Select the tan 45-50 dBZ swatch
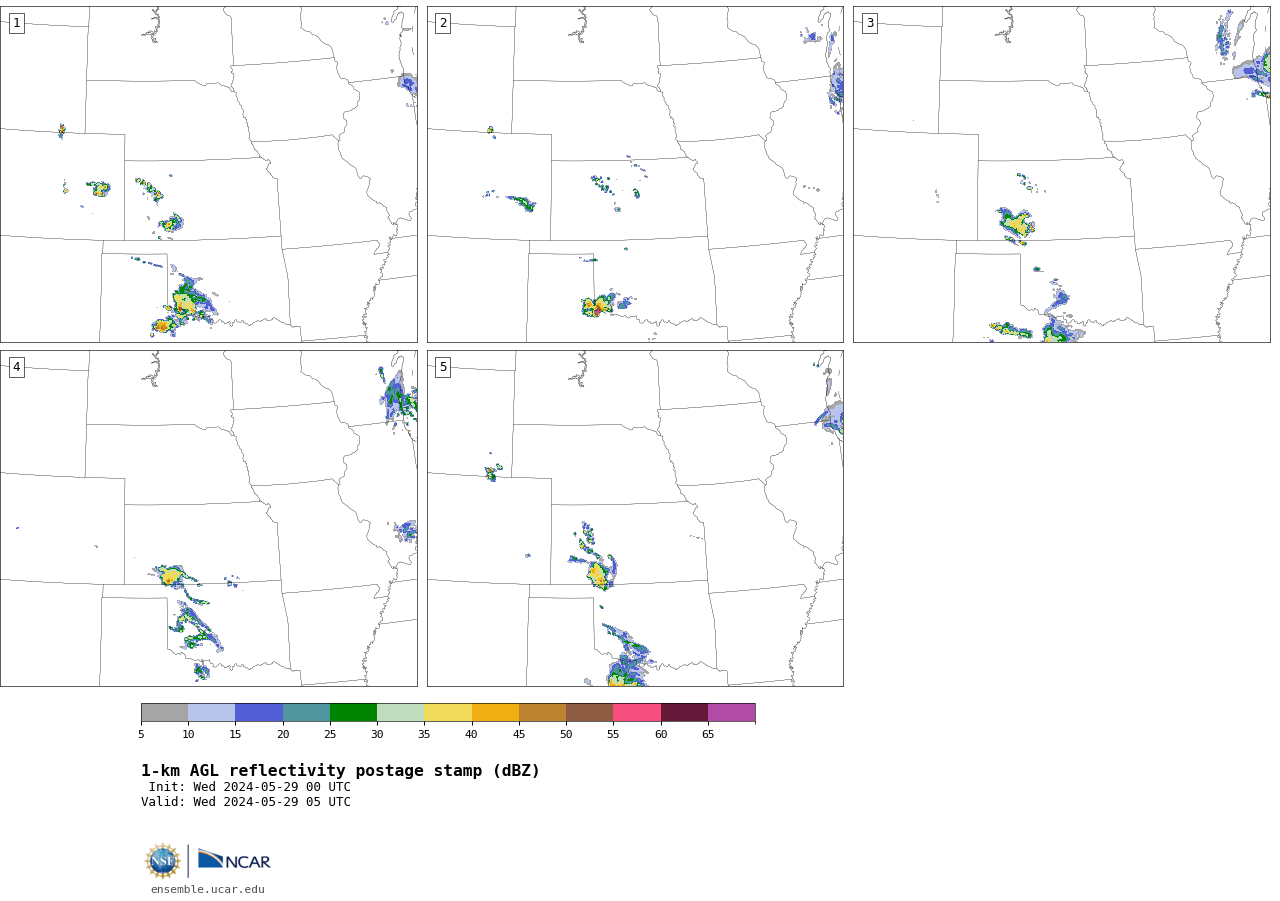This screenshot has height=901, width=1280. (542, 713)
